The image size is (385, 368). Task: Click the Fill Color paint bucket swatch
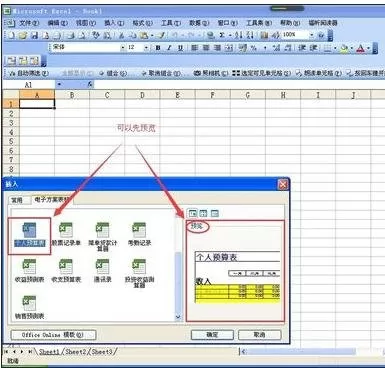[x=344, y=49]
